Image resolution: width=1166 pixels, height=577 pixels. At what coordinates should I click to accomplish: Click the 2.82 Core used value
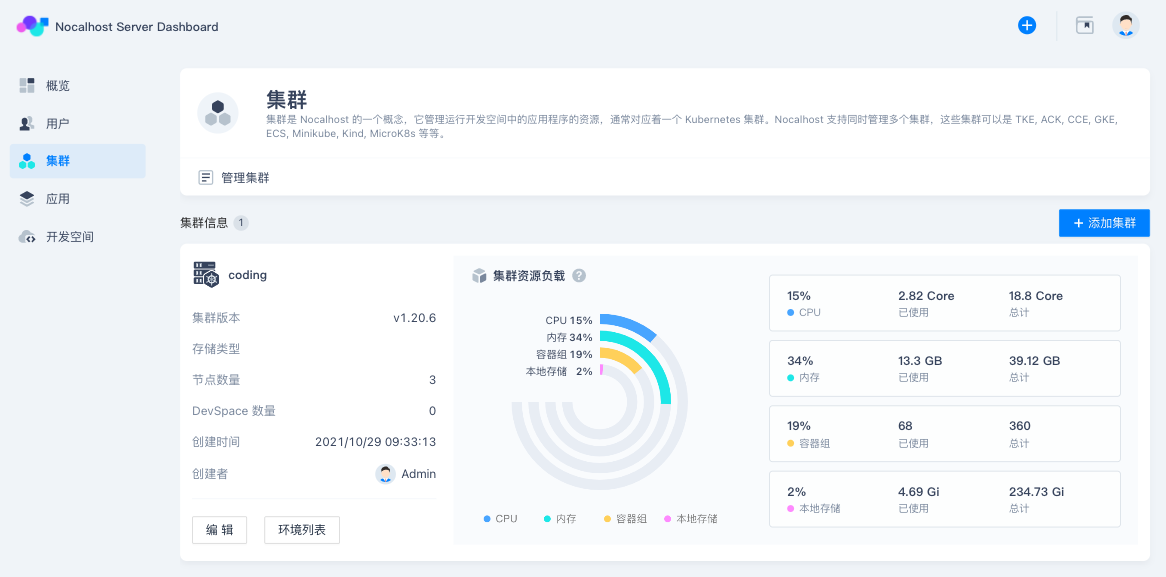point(927,296)
